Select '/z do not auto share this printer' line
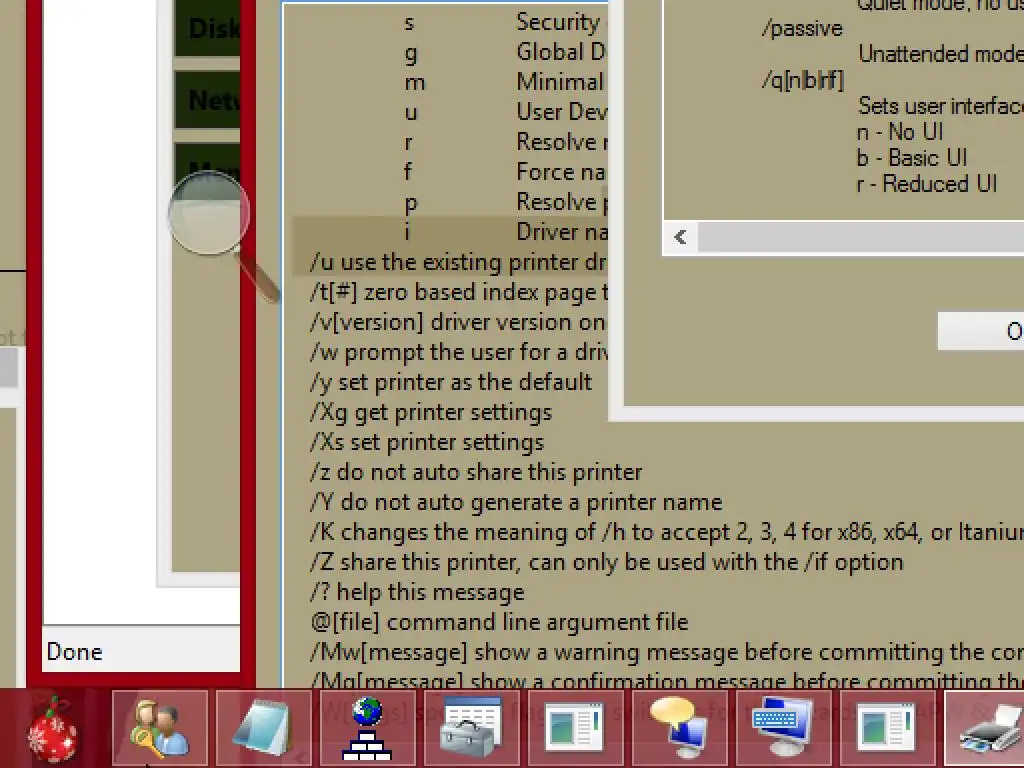The height and width of the screenshot is (768, 1024). pyautogui.click(x=476, y=472)
